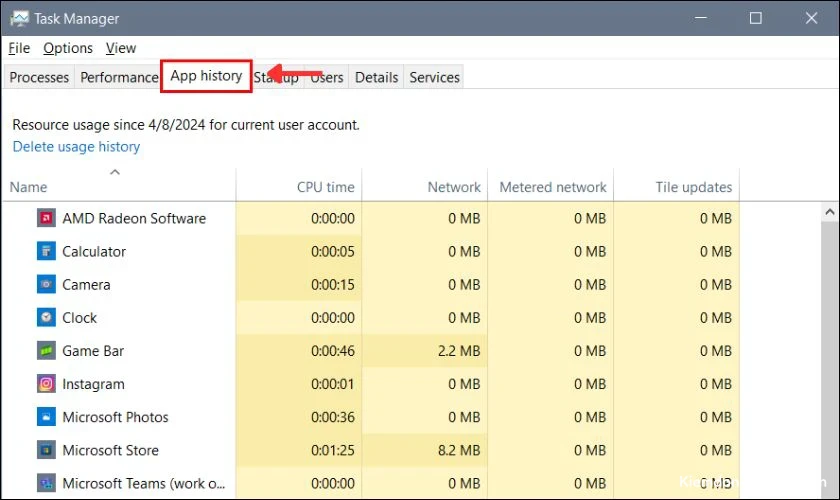
Task: Sort by the Name column header
Action: 119,185
